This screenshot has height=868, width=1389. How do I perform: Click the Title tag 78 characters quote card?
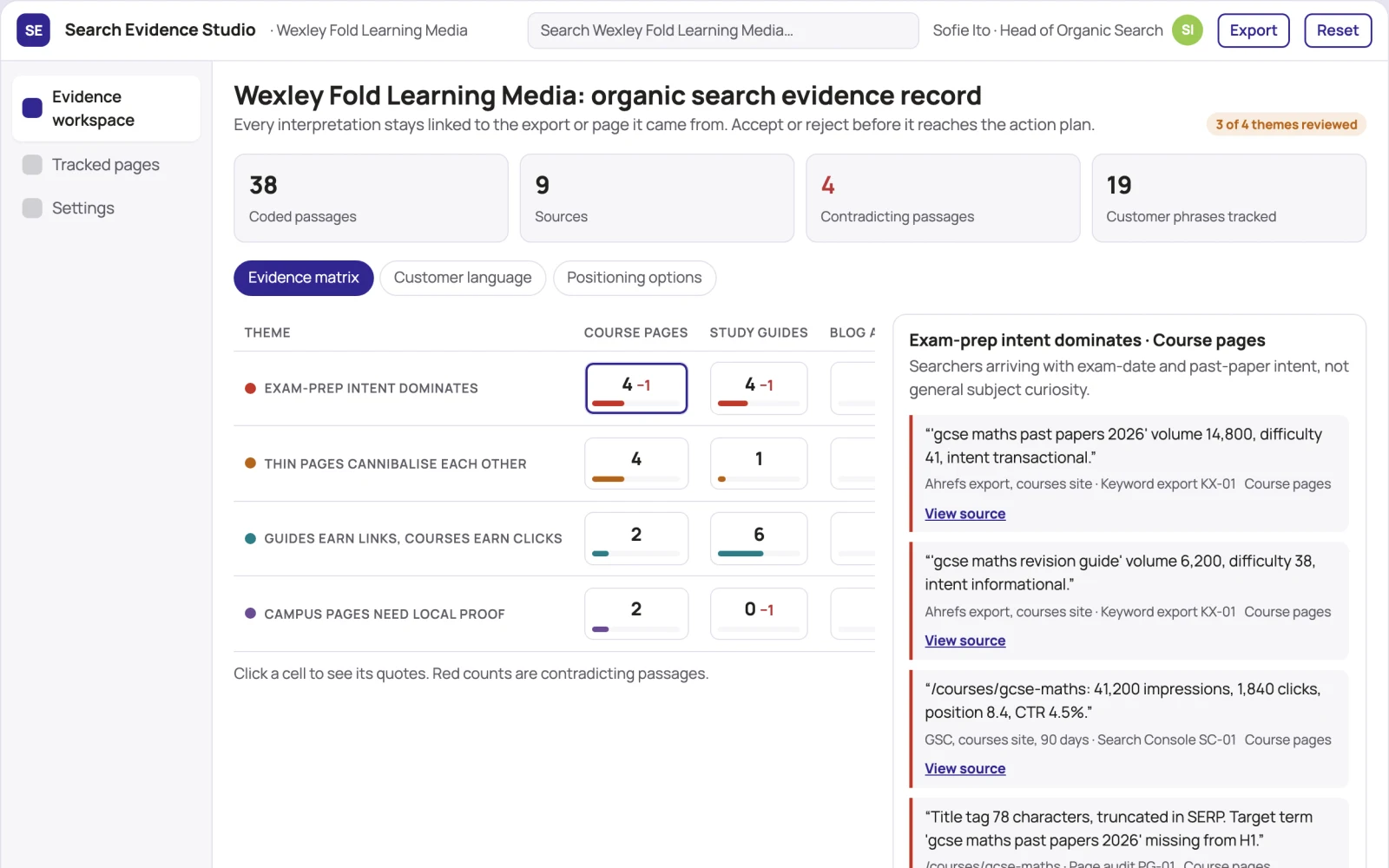tap(1129, 833)
